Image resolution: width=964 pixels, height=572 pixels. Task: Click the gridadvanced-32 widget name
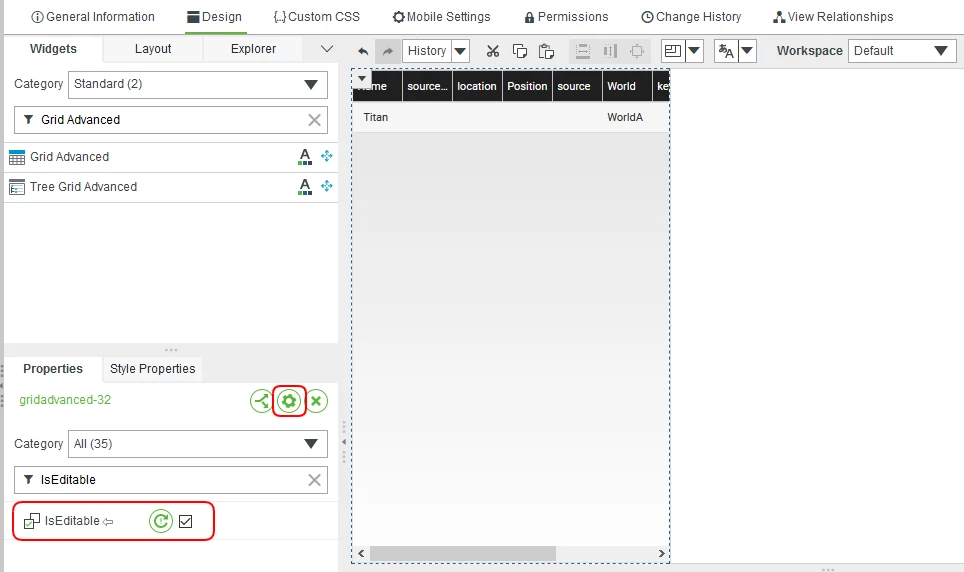tap(65, 400)
